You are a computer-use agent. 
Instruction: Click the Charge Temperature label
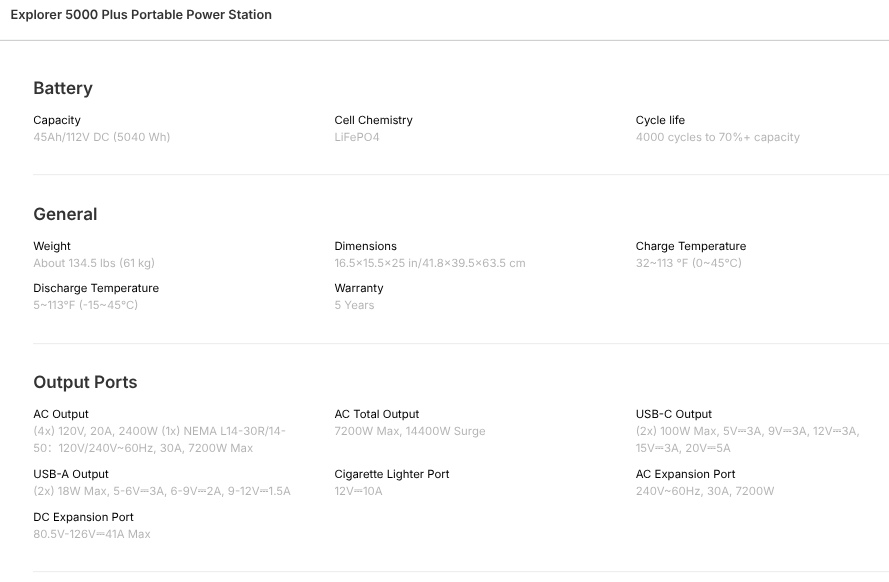click(x=691, y=246)
